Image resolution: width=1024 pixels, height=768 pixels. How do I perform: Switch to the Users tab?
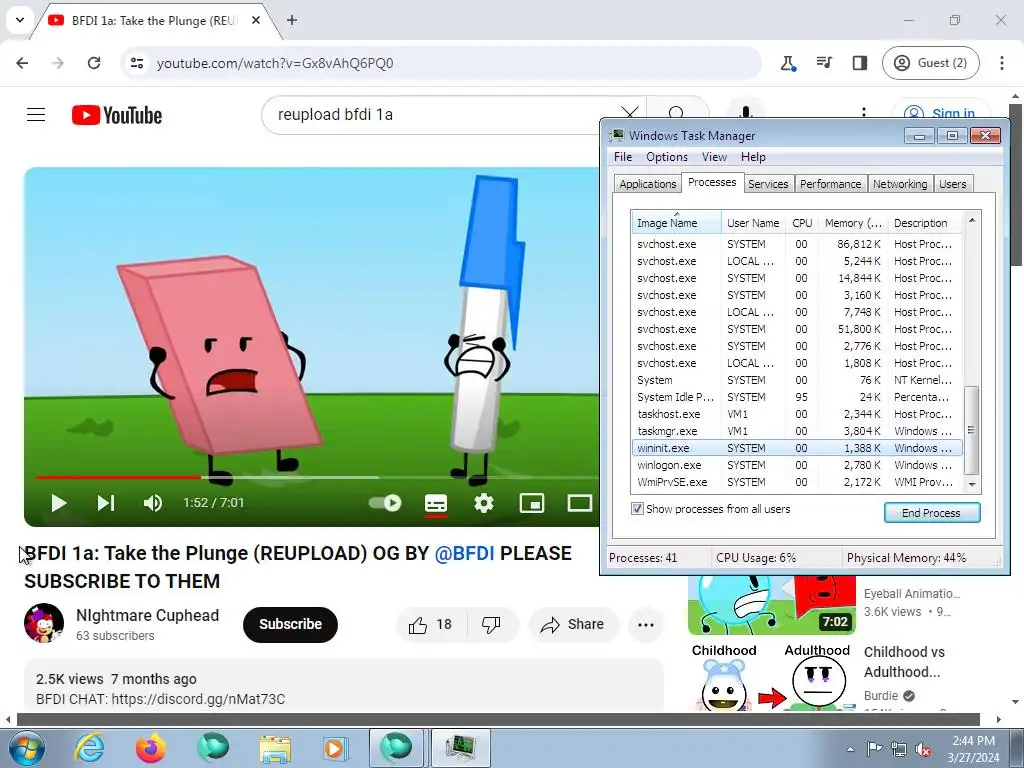[953, 184]
